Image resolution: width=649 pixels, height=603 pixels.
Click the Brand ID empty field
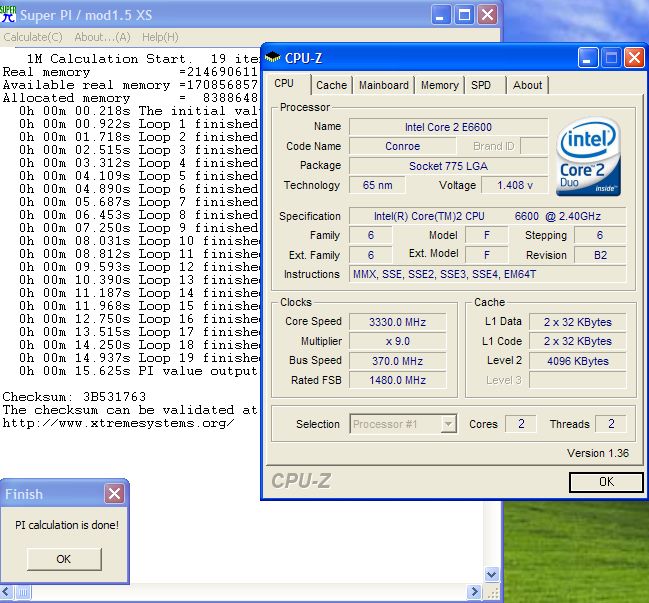tap(534, 146)
